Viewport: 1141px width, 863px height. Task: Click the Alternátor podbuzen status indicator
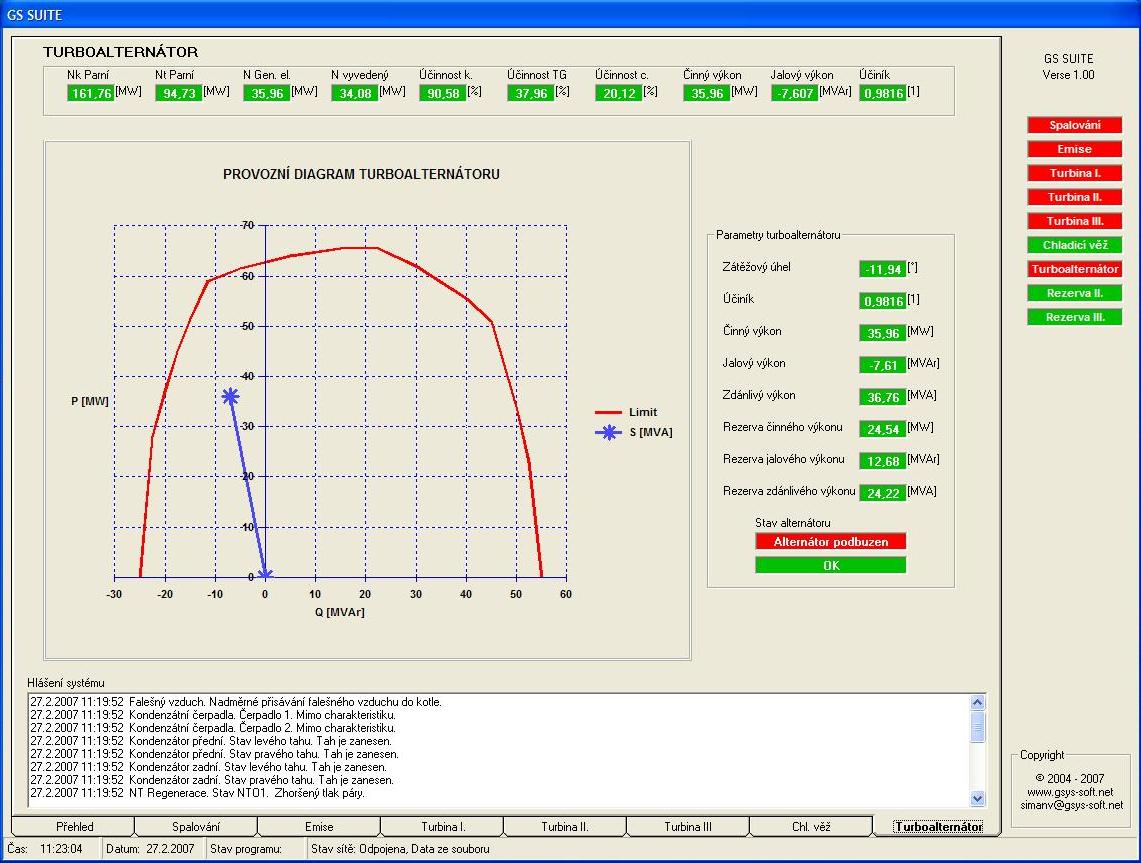tap(830, 541)
